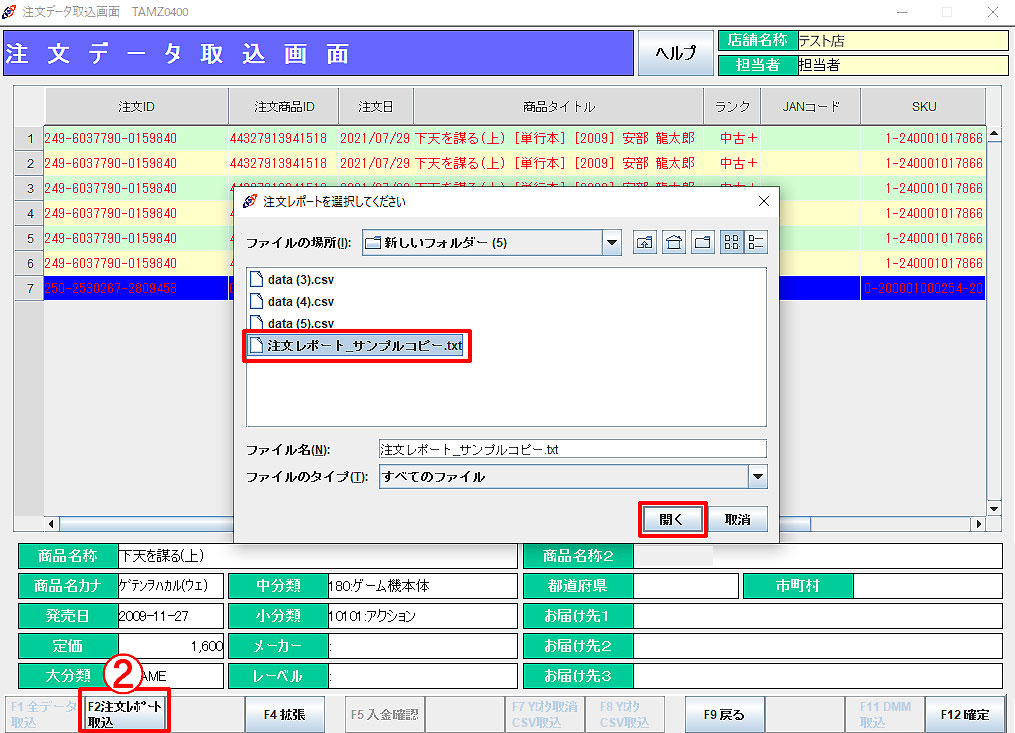Image resolution: width=1015 pixels, height=733 pixels.
Task: Click the ファイル名 text field
Action: (572, 450)
